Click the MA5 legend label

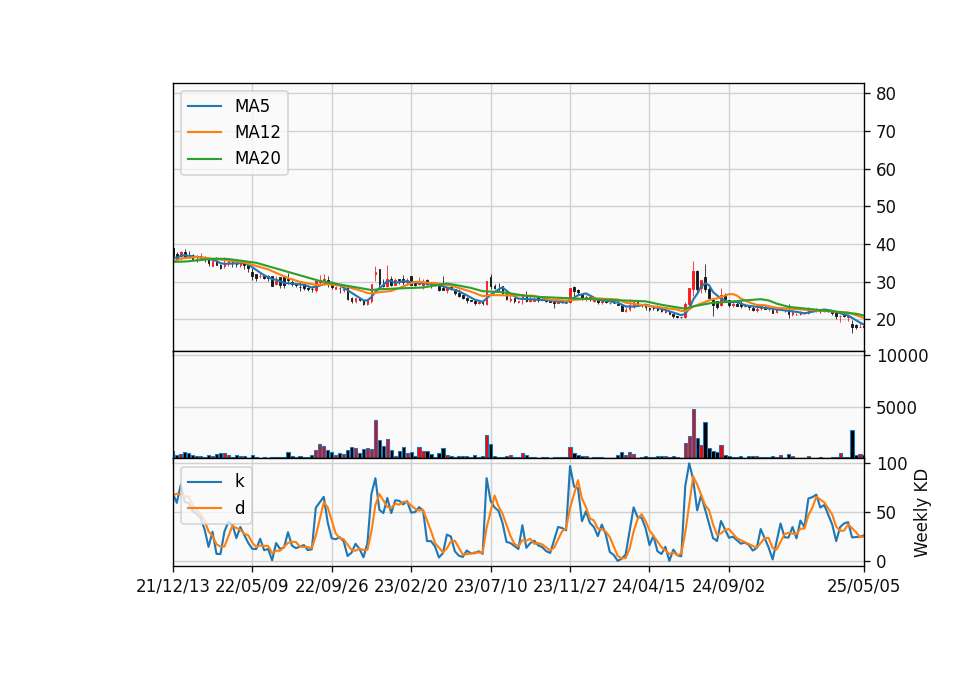point(252,106)
